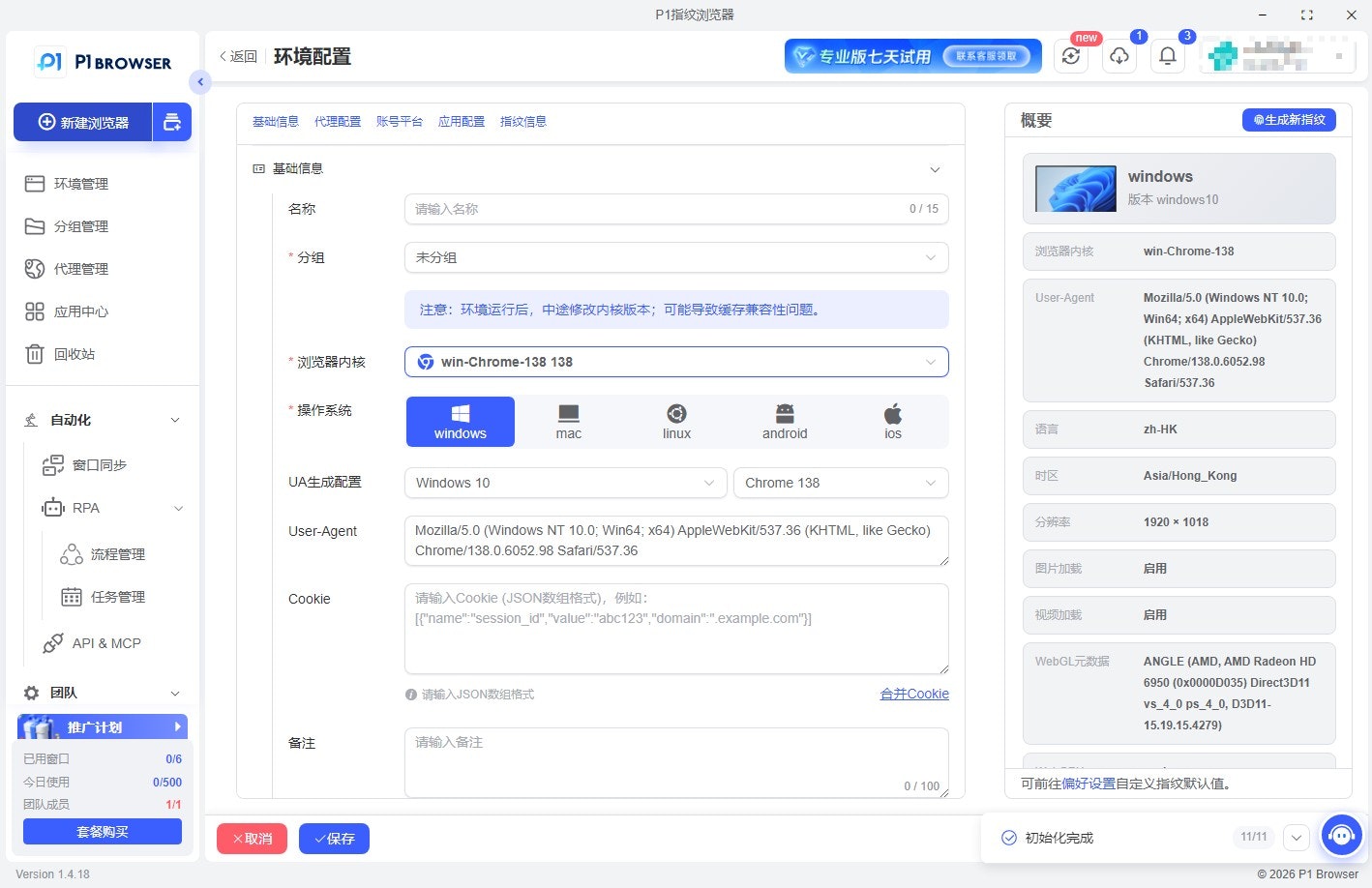Click the notification bell showing 3 alerts

(x=1168, y=55)
